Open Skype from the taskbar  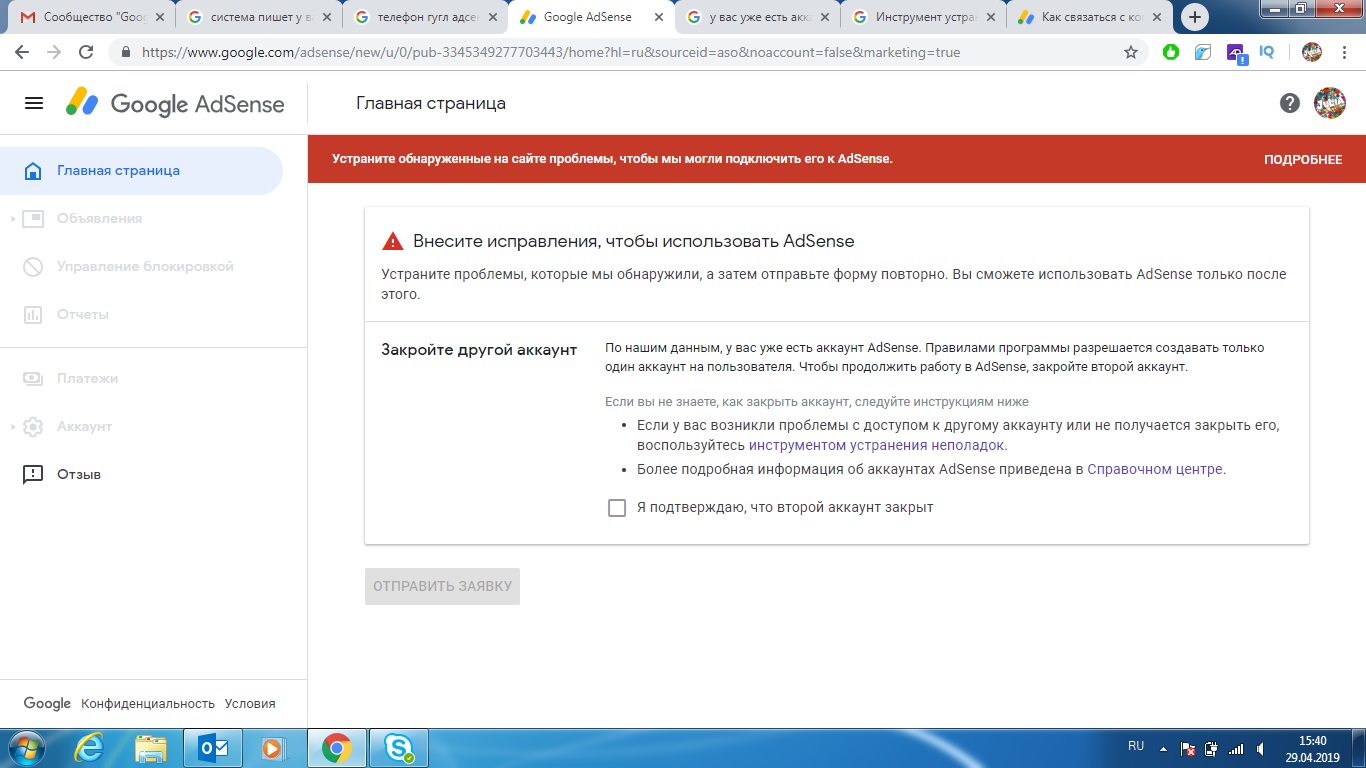(400, 748)
